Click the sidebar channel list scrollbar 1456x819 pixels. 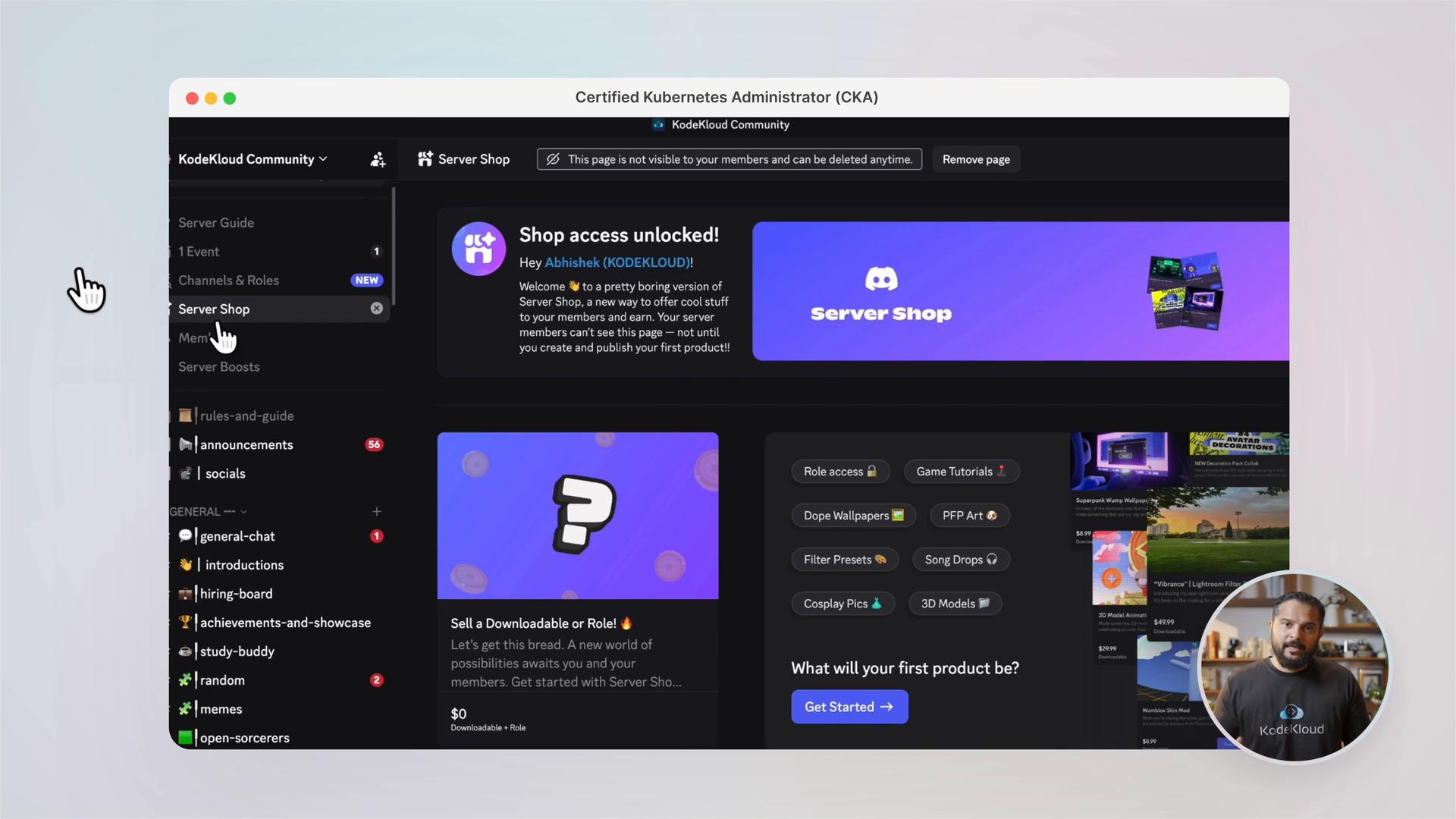[393, 246]
